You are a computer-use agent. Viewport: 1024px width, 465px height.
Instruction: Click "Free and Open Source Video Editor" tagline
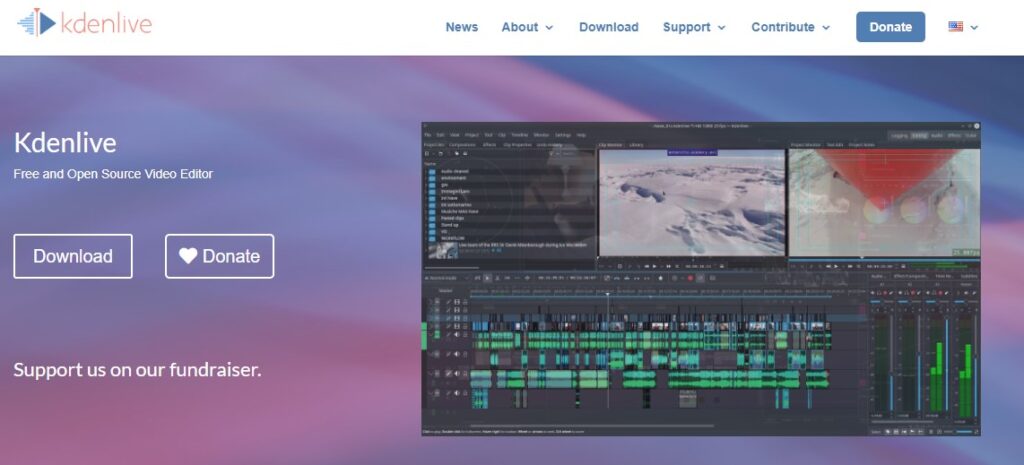(x=113, y=174)
